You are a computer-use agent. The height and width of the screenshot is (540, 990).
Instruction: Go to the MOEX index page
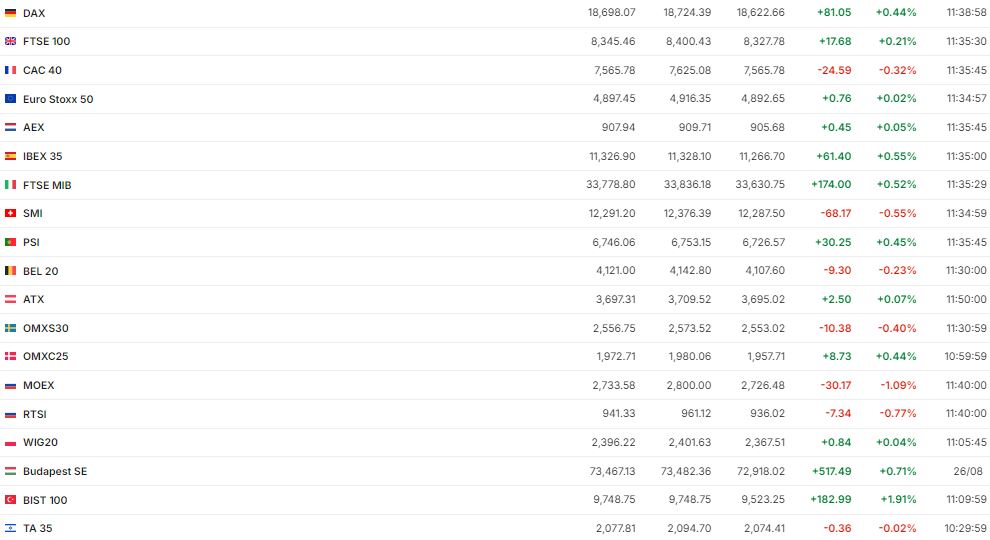coord(38,385)
